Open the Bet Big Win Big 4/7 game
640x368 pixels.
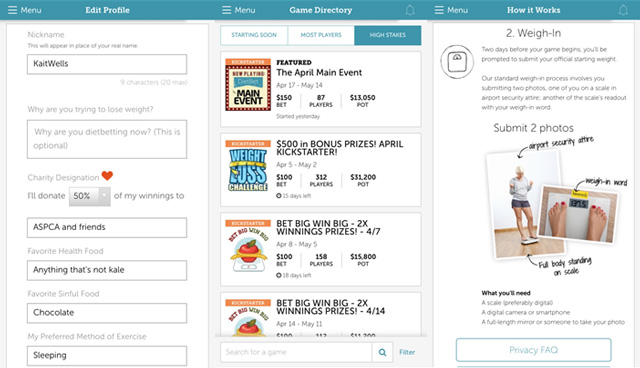[321, 249]
